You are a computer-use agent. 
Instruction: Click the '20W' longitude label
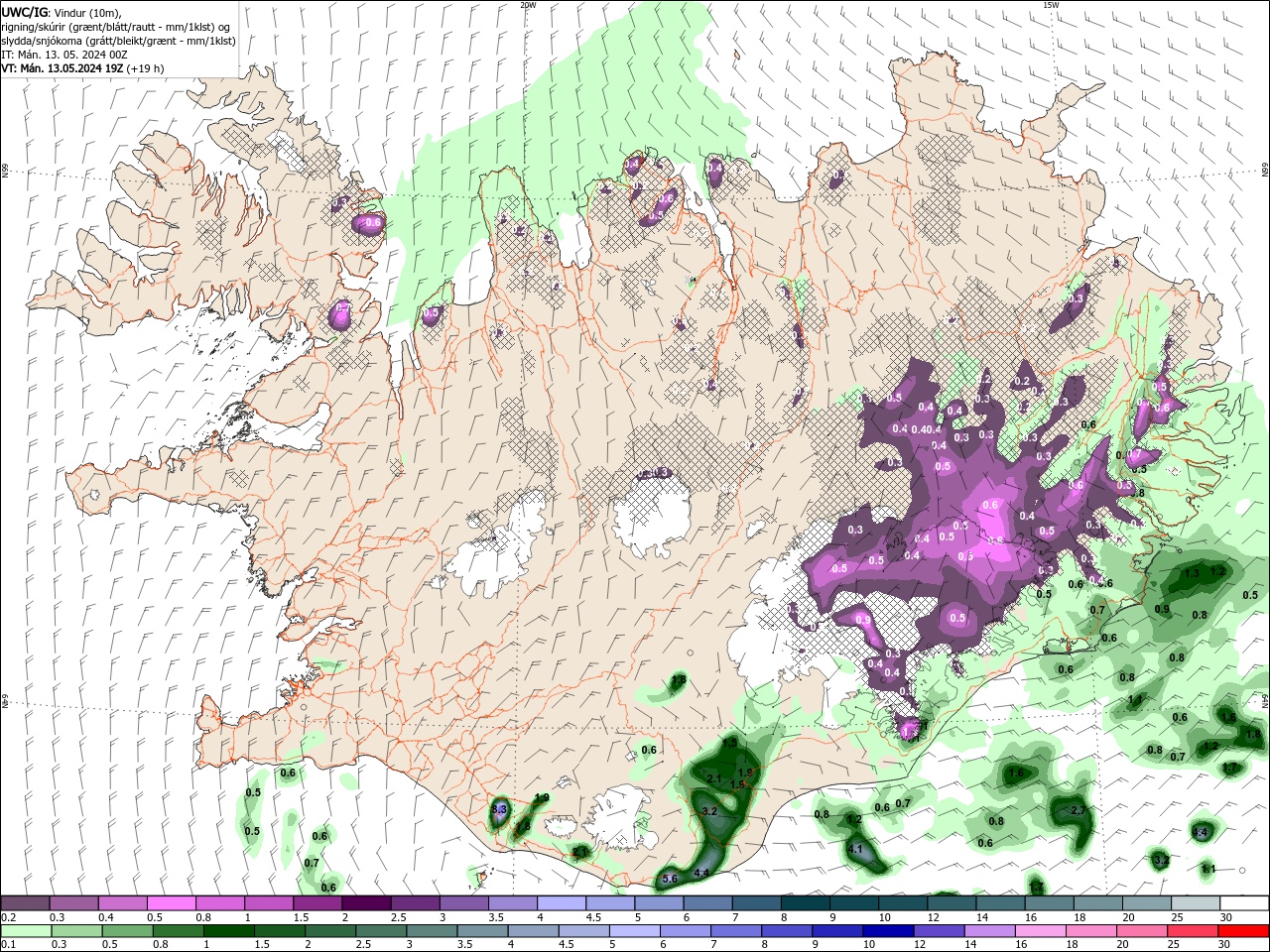[x=528, y=5]
